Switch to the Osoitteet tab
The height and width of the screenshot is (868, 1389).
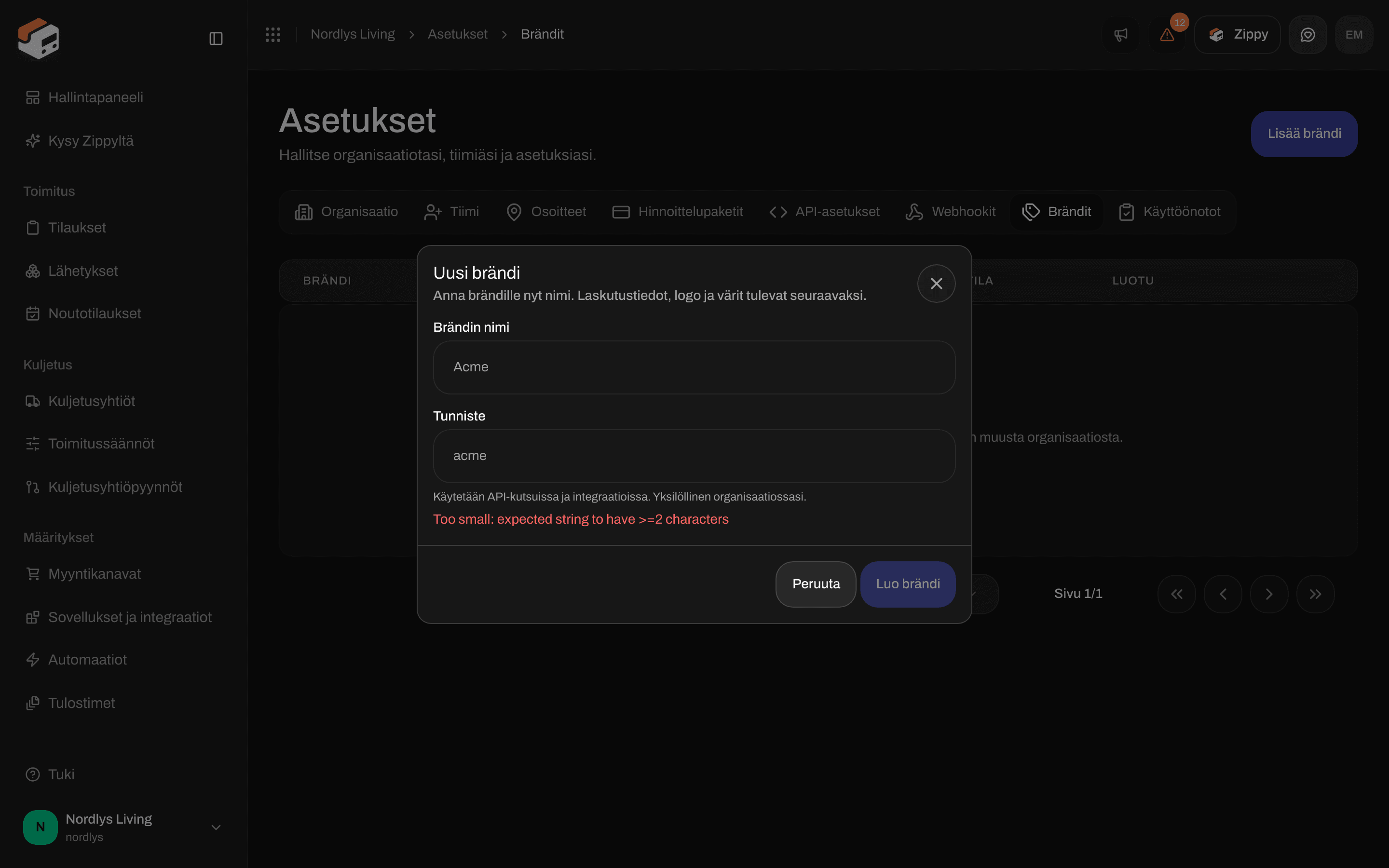pos(546,212)
